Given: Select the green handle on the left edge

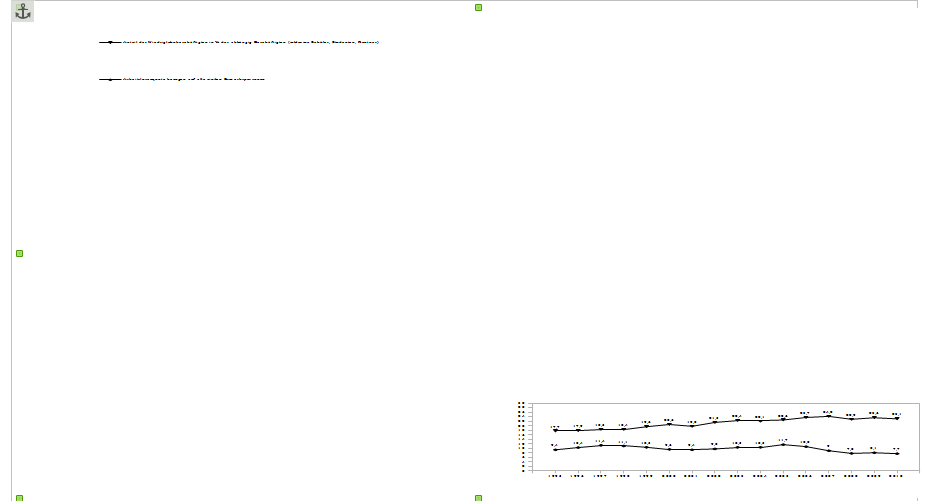Looking at the screenshot, I should point(19,254).
